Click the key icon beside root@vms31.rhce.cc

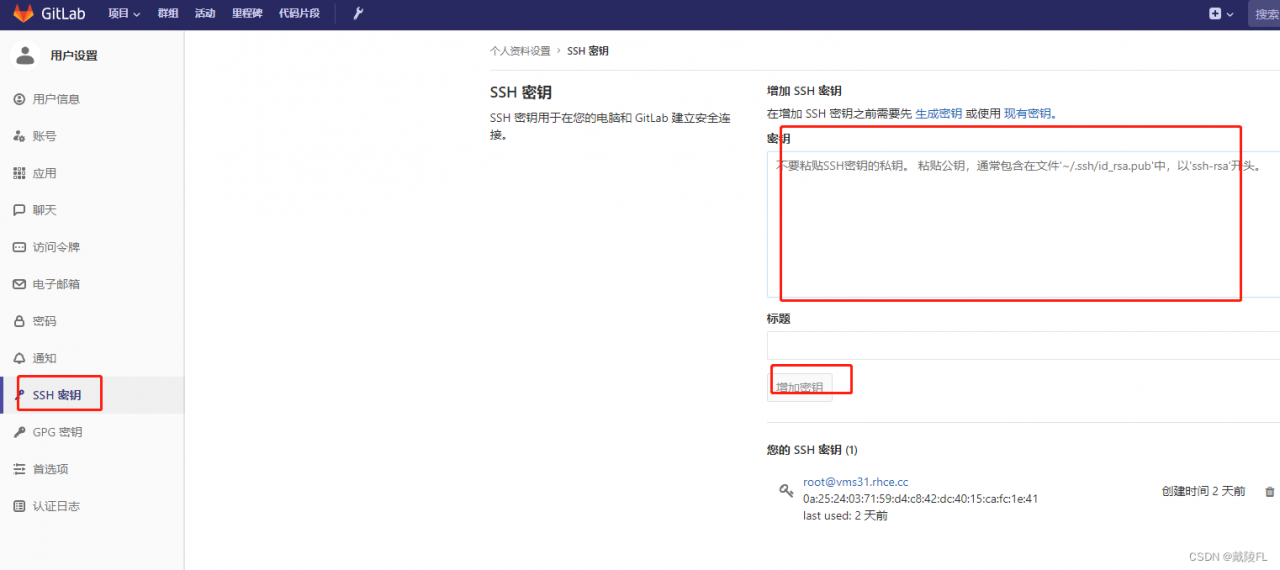coord(786,490)
